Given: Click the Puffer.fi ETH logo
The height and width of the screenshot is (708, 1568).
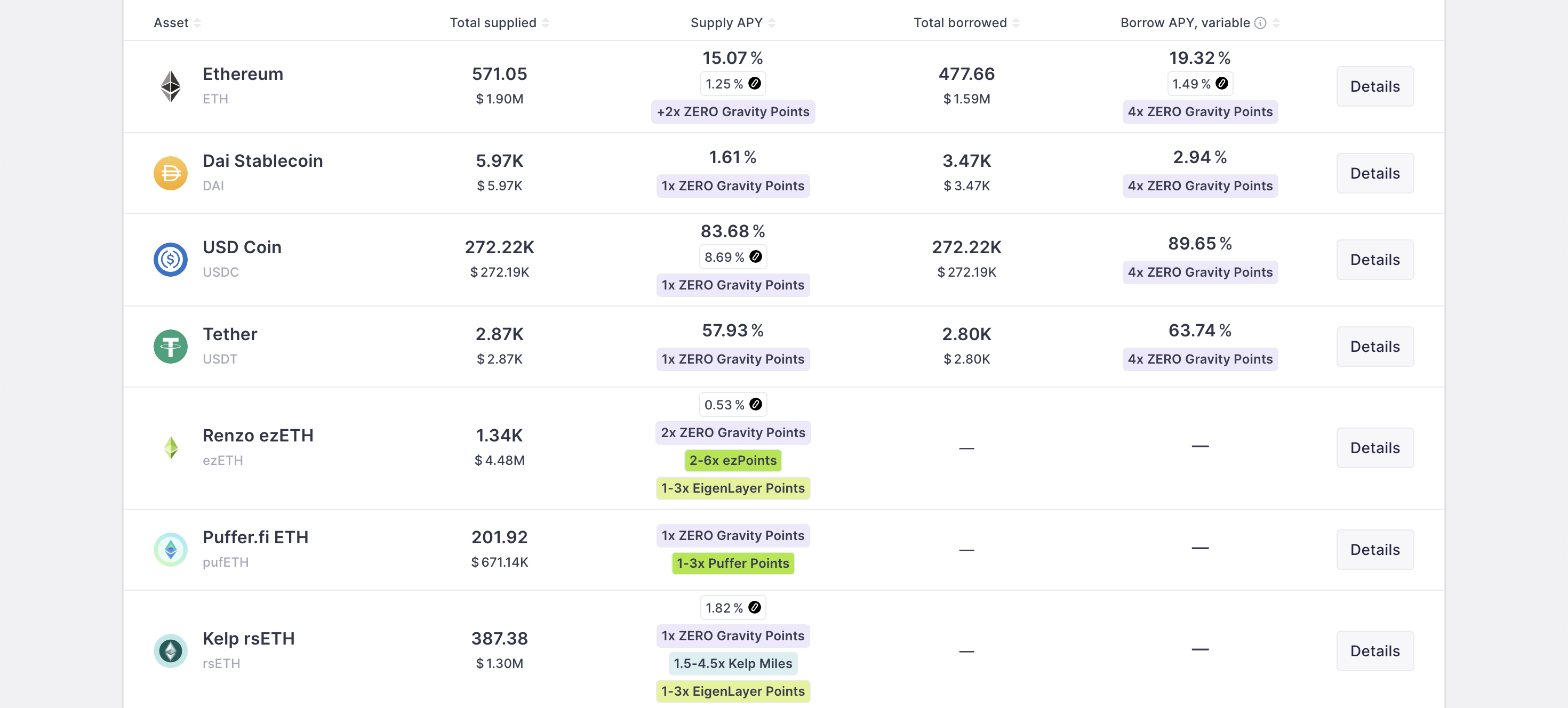Looking at the screenshot, I should coord(171,550).
